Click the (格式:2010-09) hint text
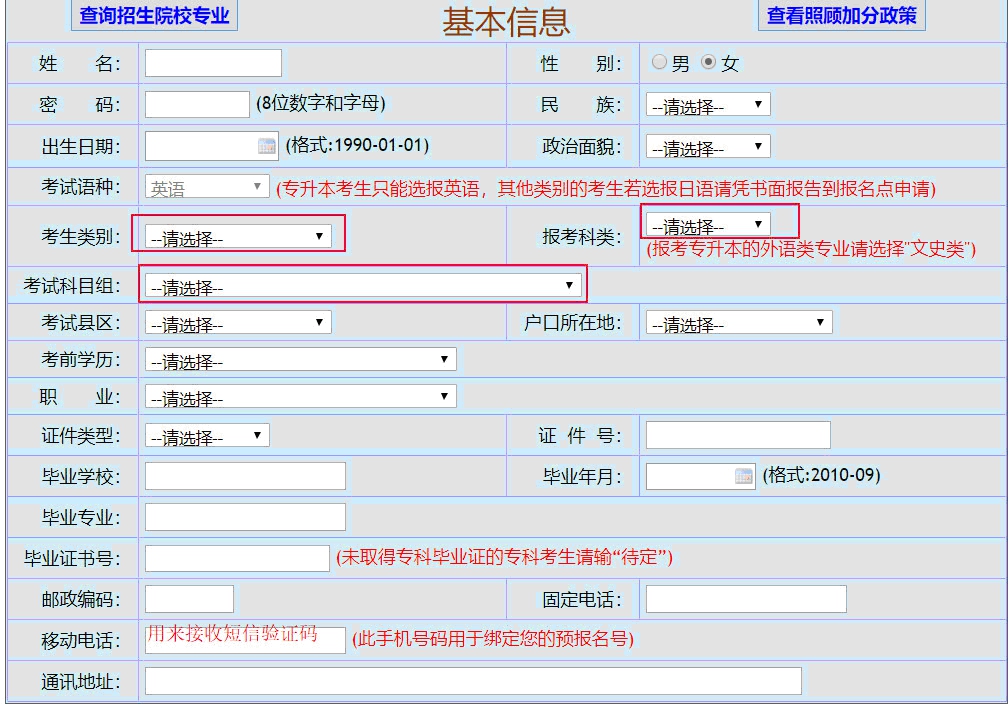Viewport: 1008px width, 704px height. tap(821, 475)
